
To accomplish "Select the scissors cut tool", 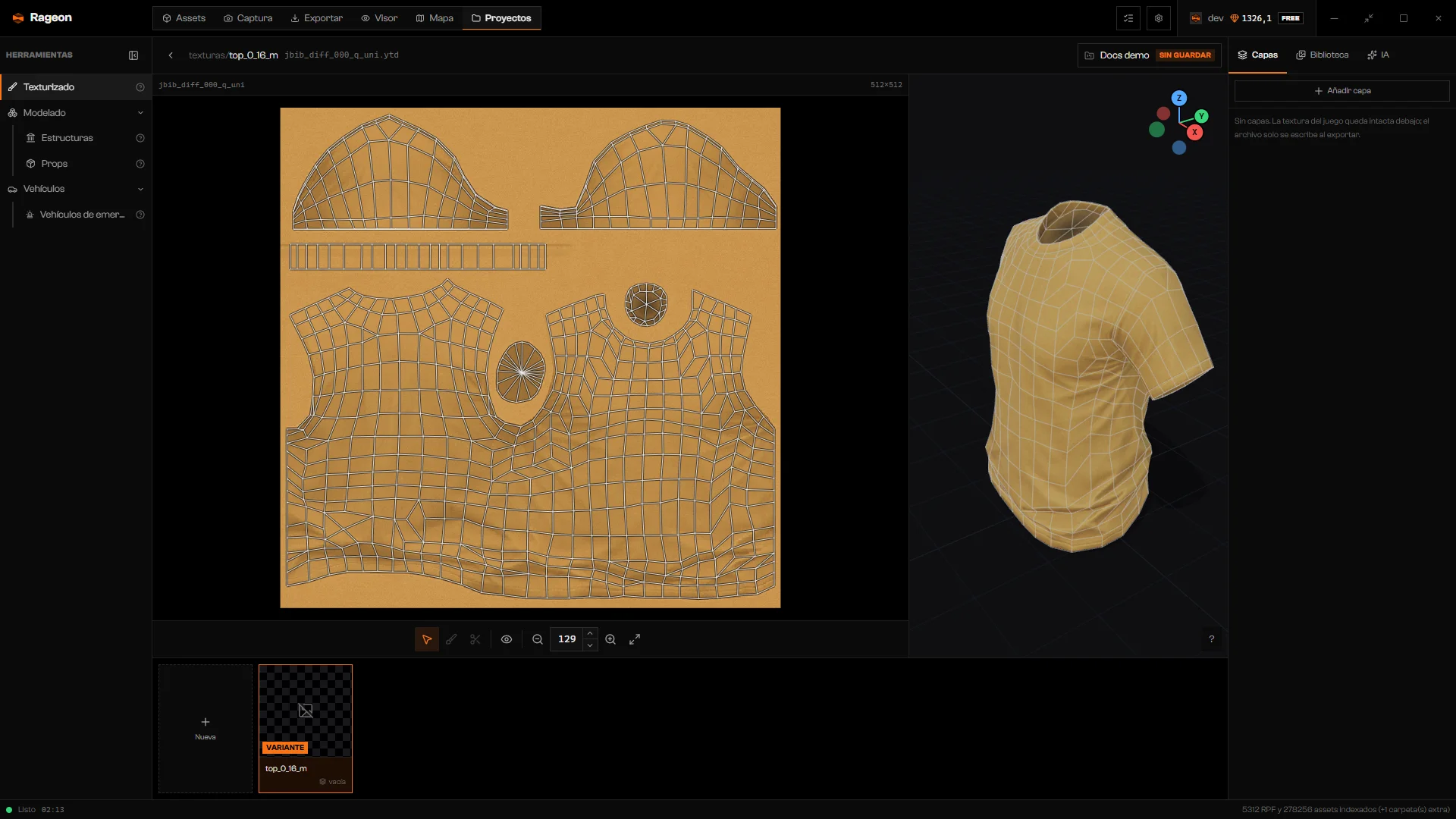I will click(475, 639).
